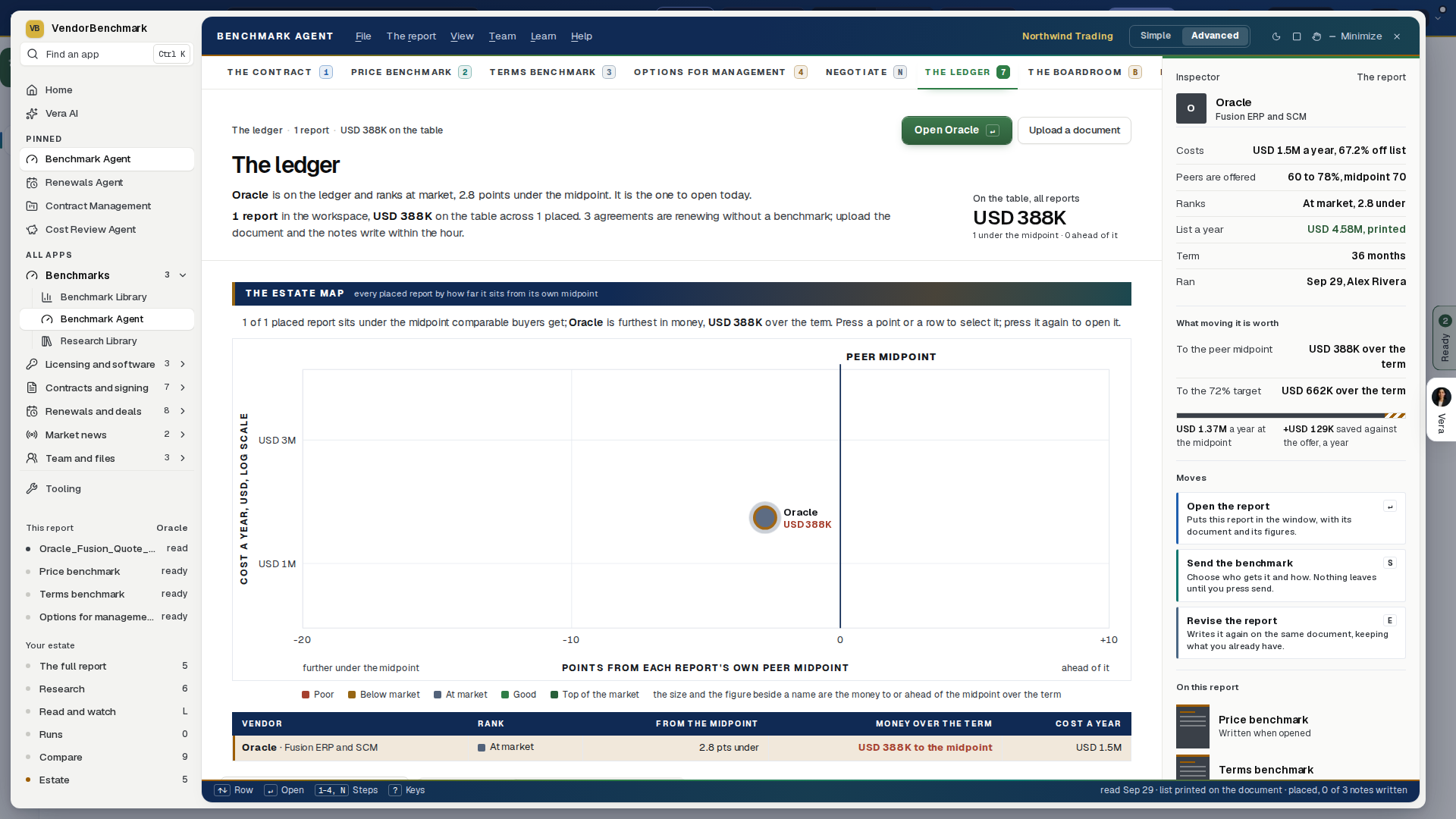1456x819 pixels.
Task: Click Upload a document
Action: 1074,130
